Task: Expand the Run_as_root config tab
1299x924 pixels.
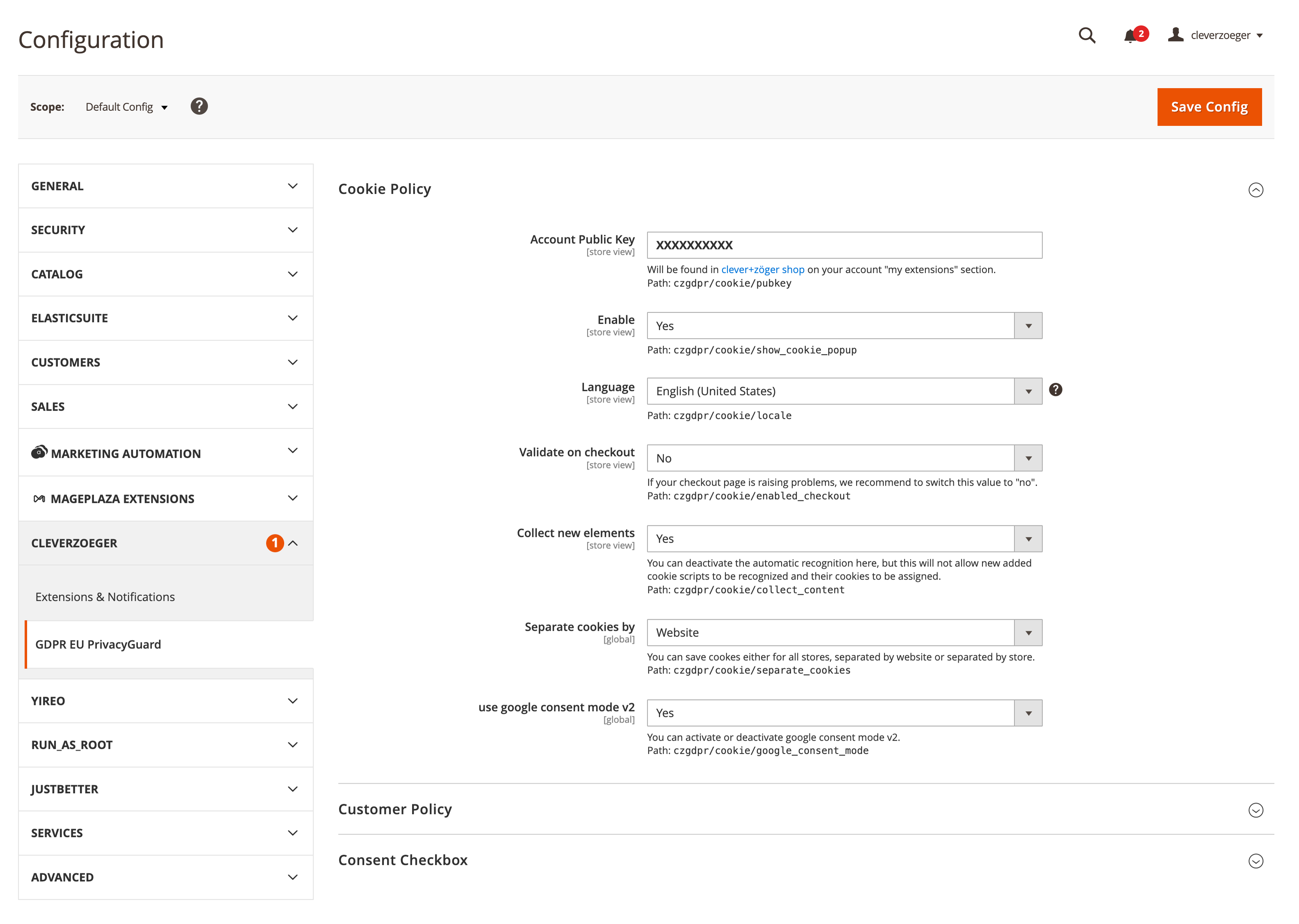Action: click(x=166, y=745)
